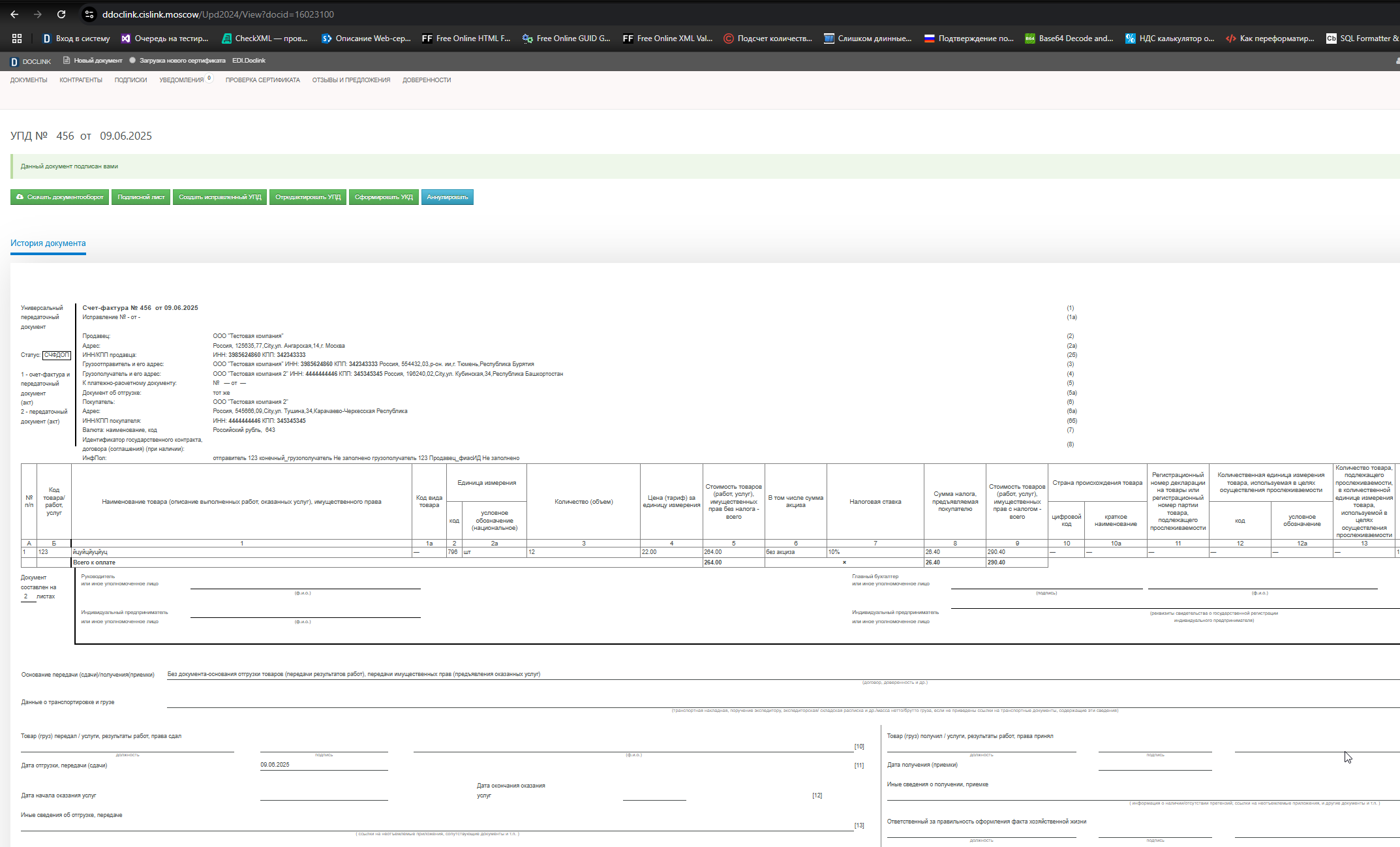
Task: Open bookmark 'Подсчет количеств...'
Action: 768,38
